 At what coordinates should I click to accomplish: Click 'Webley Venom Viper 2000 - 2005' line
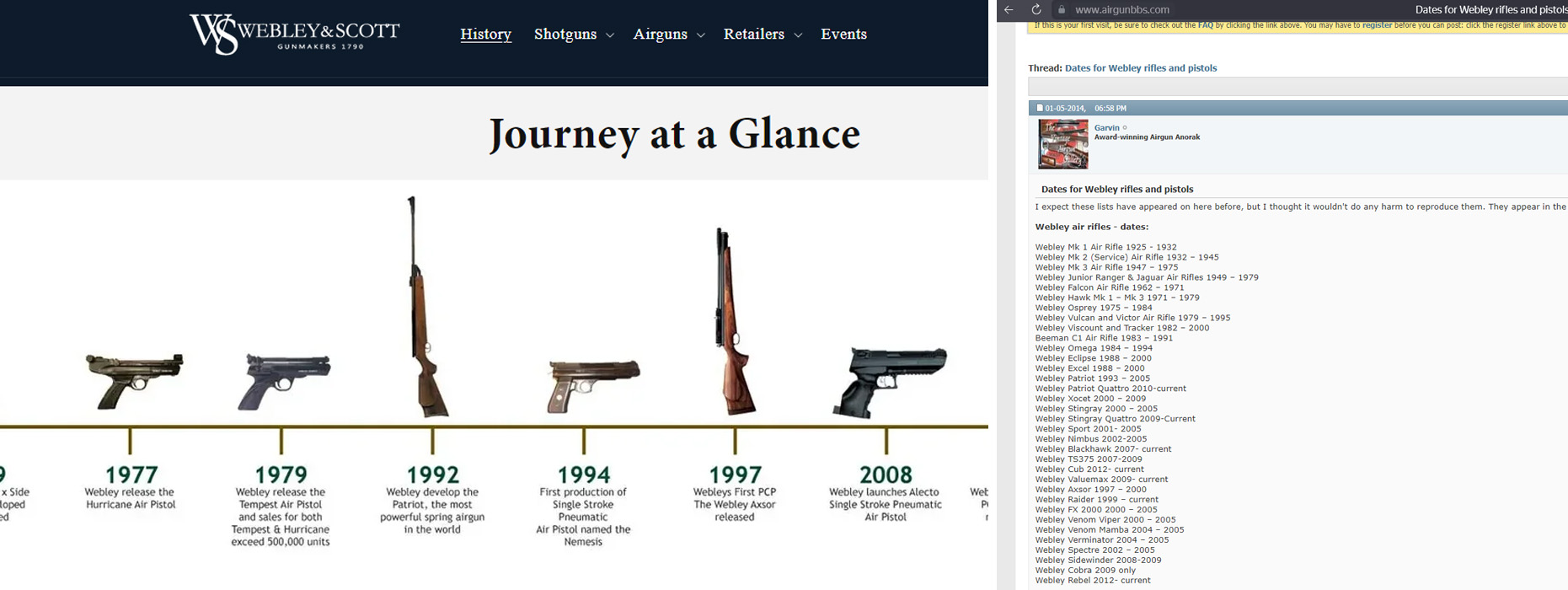(x=1105, y=520)
